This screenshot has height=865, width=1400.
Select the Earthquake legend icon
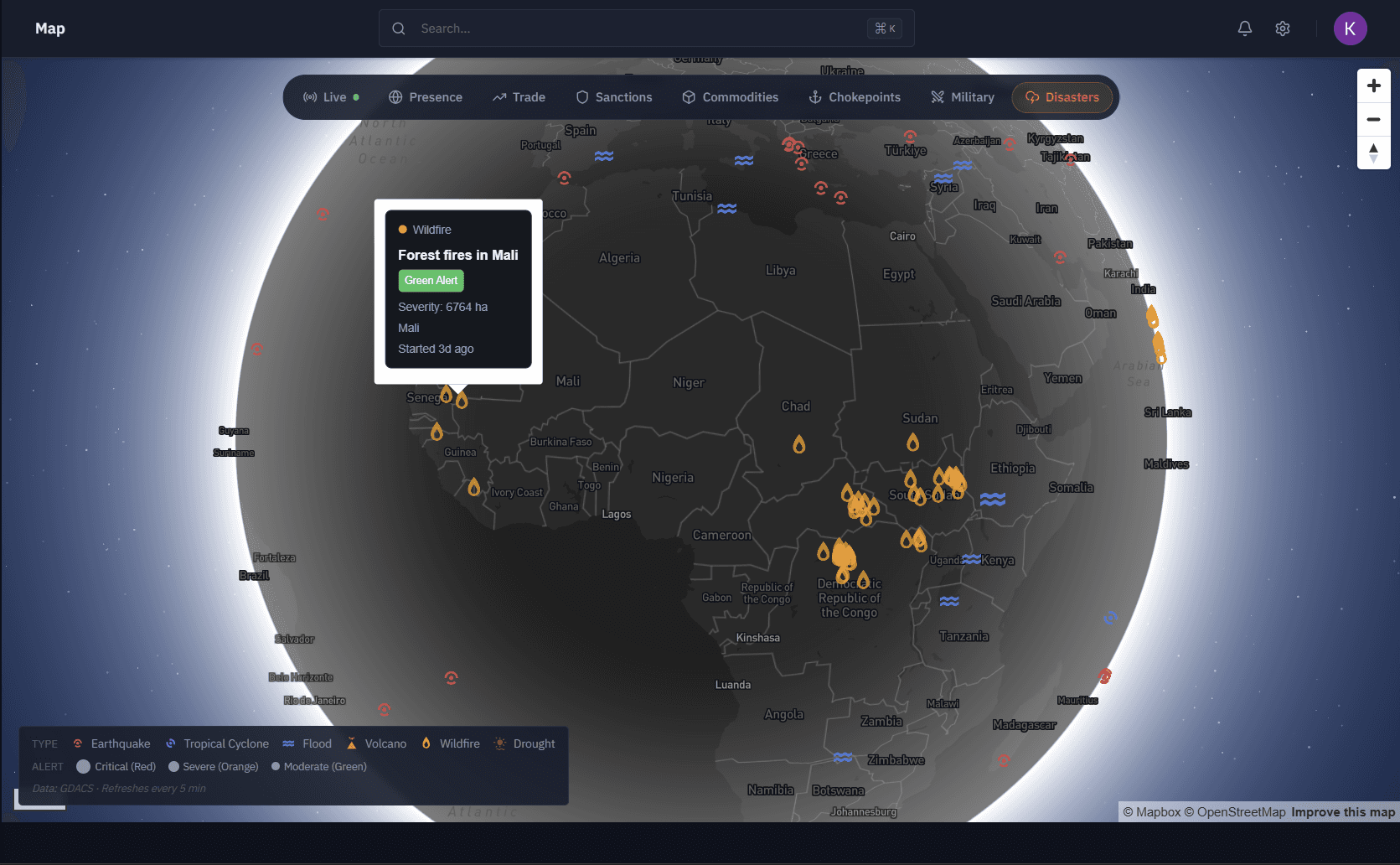(x=77, y=743)
